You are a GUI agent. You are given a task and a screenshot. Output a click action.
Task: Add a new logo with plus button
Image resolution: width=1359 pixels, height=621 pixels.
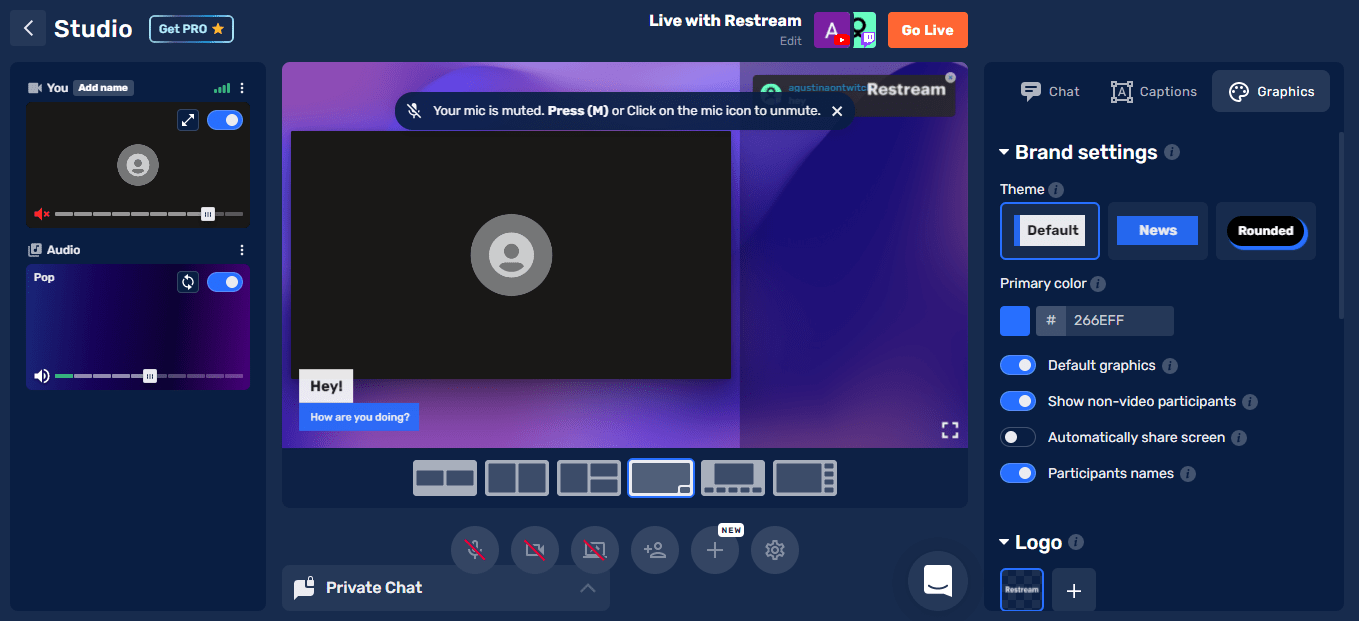(1074, 591)
